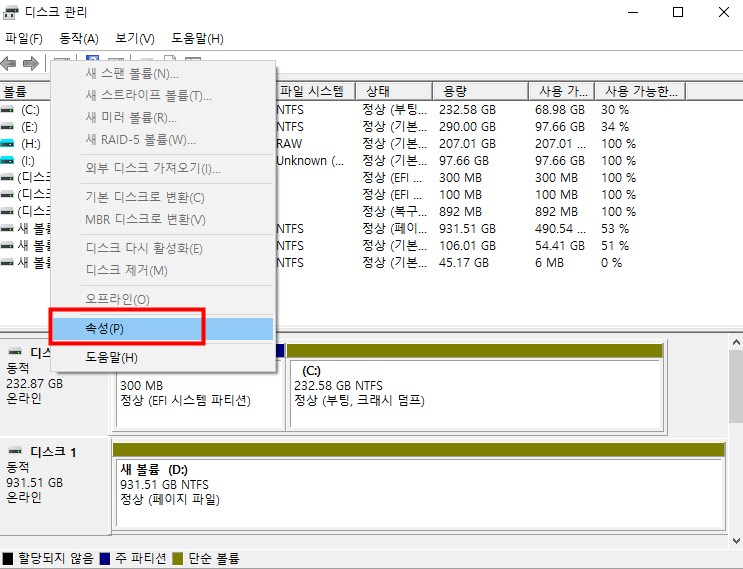Click the 290.00 GB capacity cell

[467, 127]
